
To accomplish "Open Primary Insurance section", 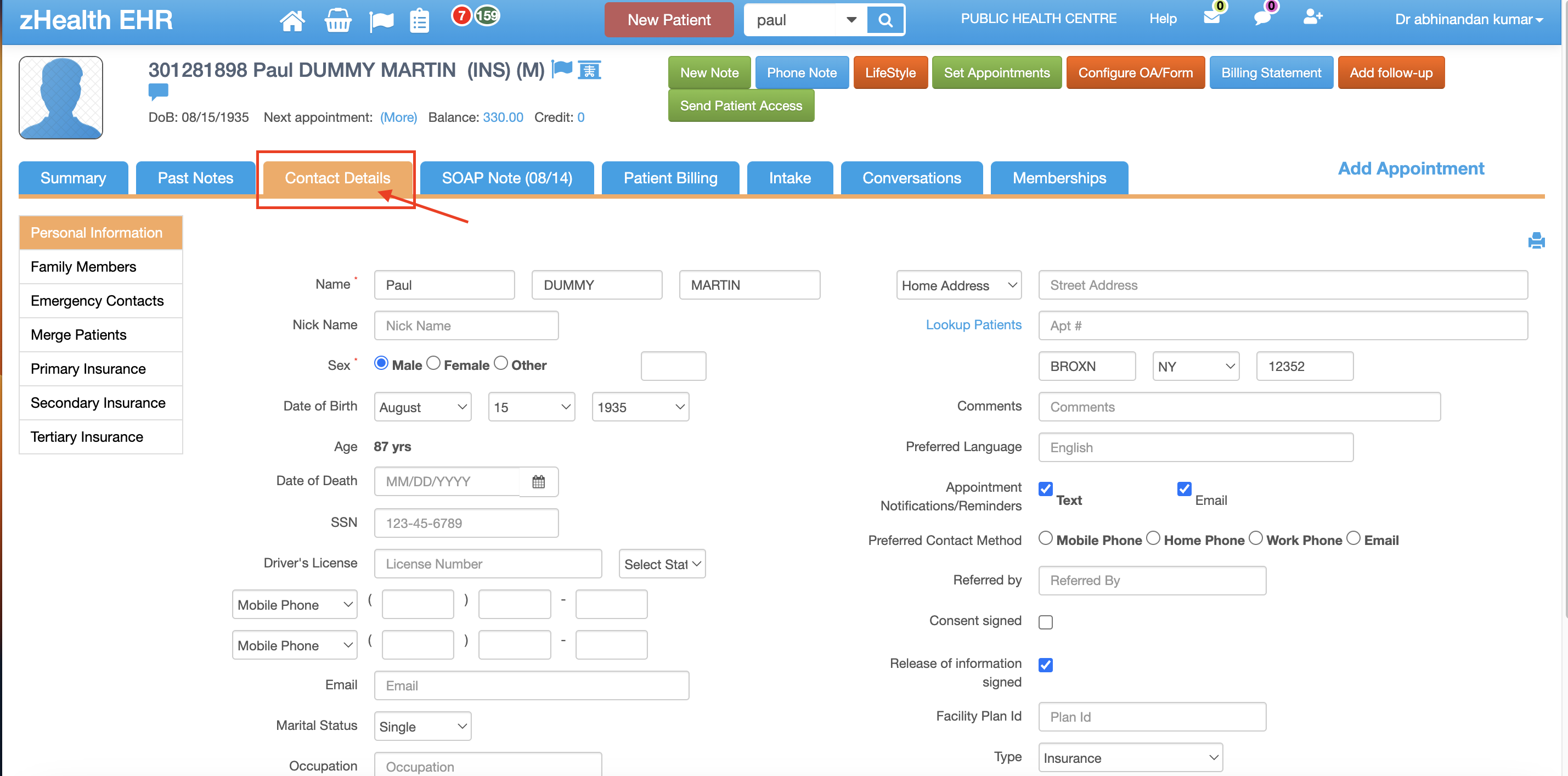I will tap(100, 368).
